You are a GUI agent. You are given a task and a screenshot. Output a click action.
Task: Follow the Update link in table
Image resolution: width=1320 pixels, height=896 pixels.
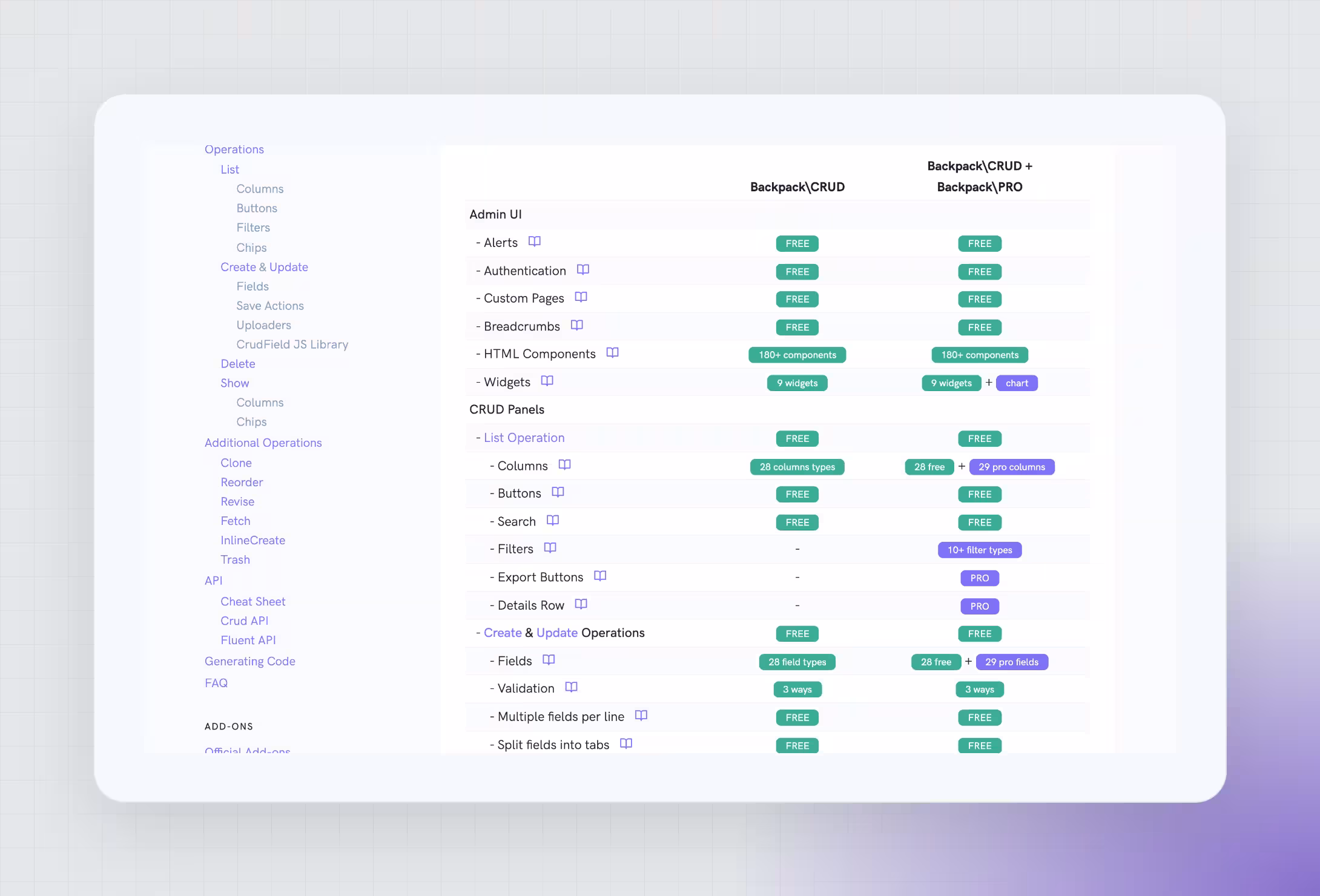(x=557, y=633)
